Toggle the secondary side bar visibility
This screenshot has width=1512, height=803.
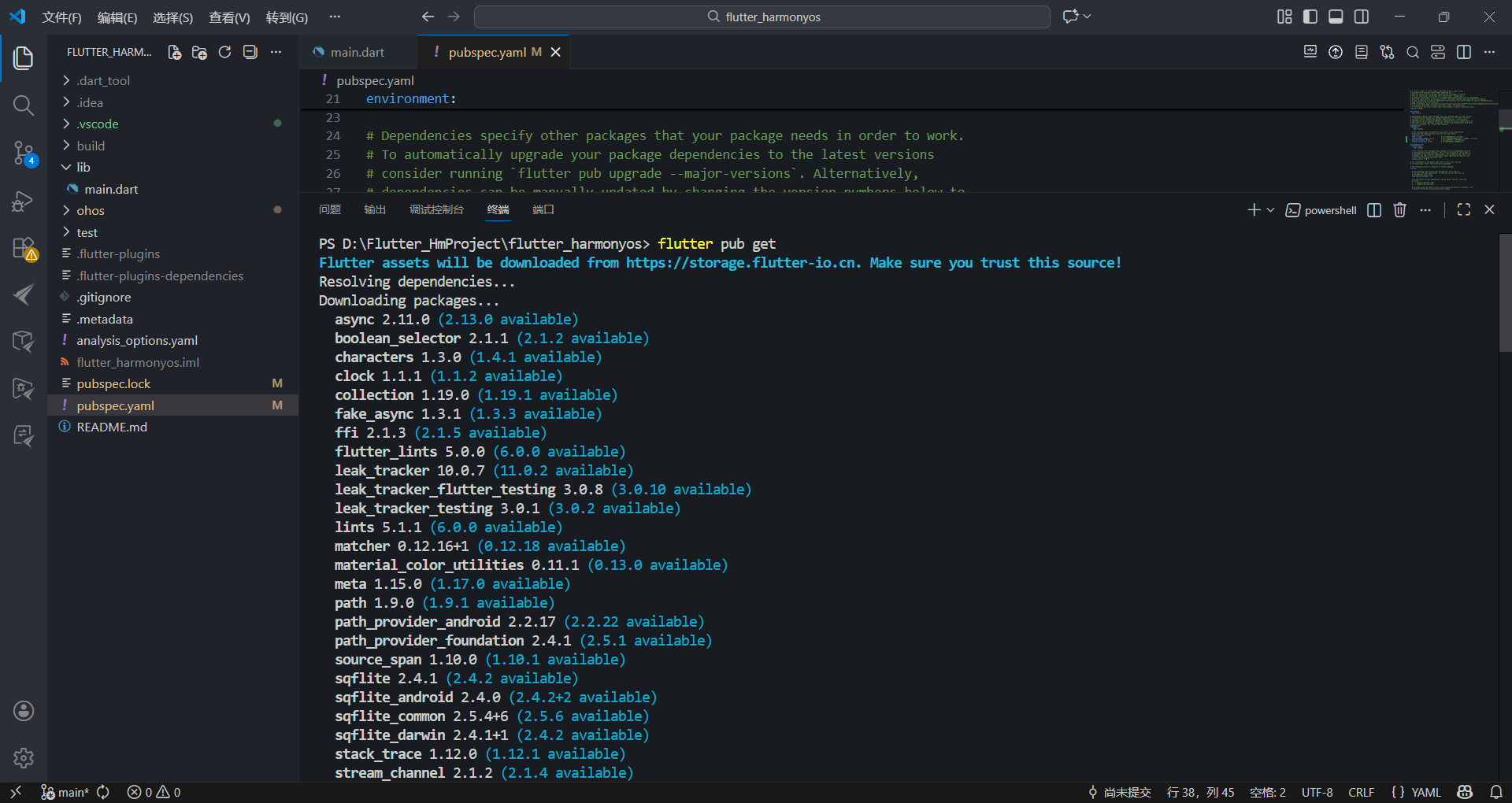1362,17
